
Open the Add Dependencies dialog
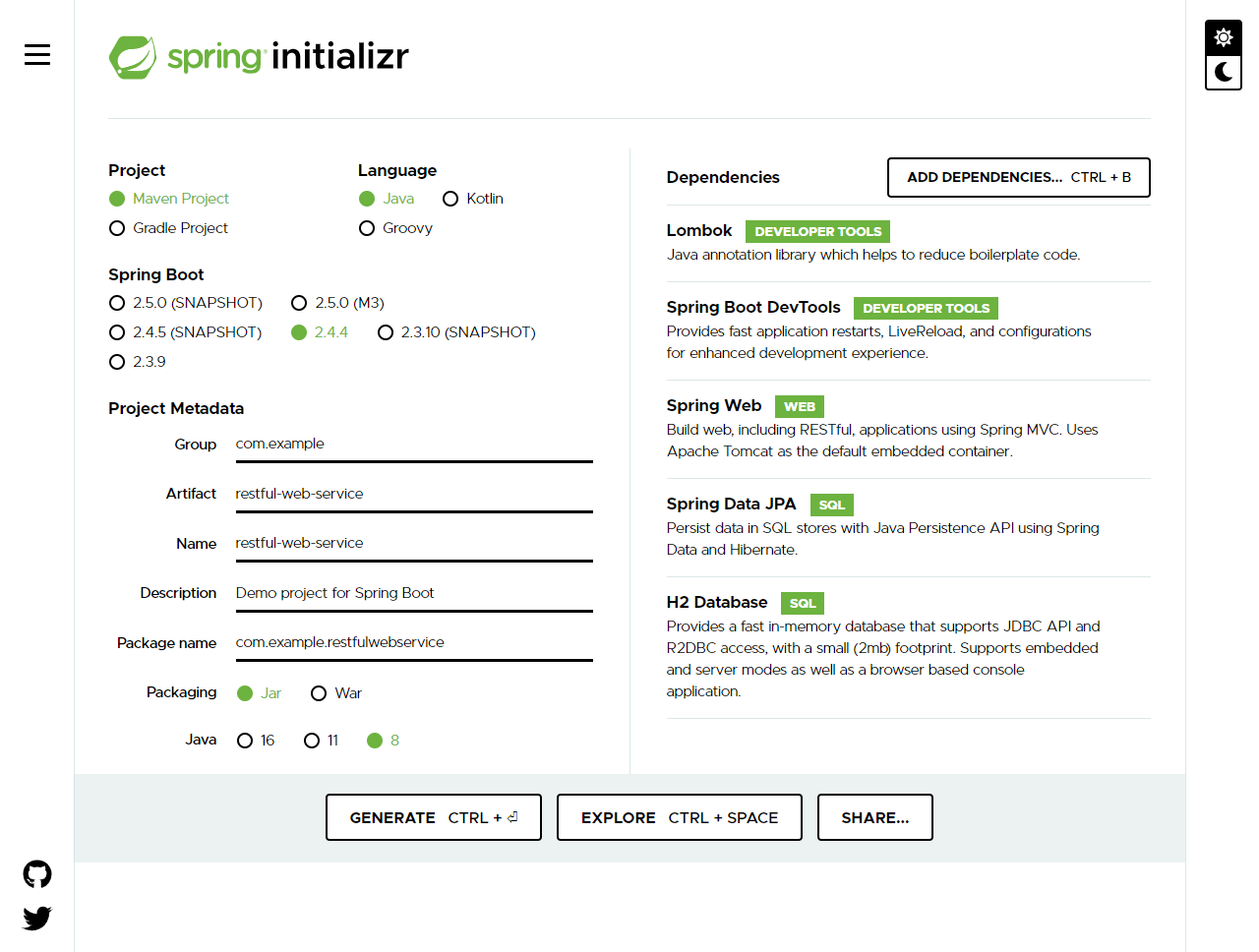tap(1018, 177)
